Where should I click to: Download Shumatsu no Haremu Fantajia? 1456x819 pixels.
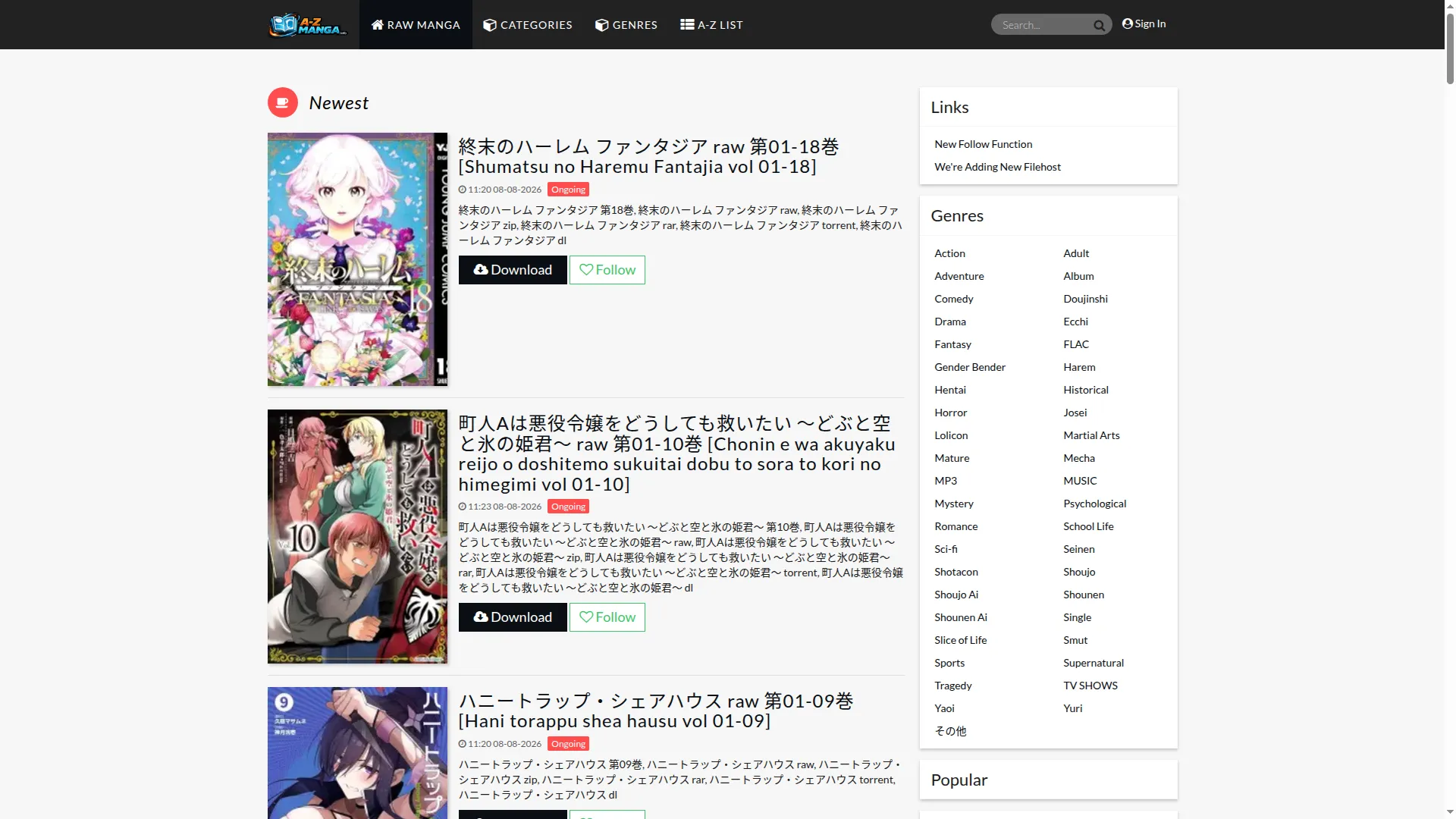coord(513,270)
